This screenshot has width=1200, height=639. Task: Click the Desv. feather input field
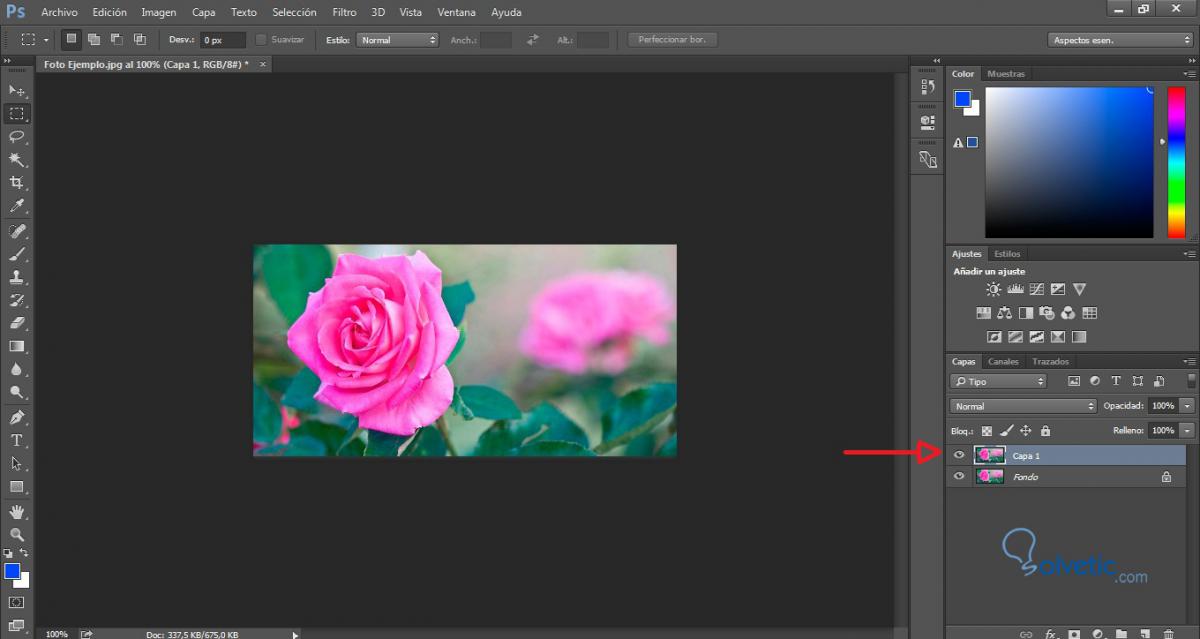coord(222,40)
